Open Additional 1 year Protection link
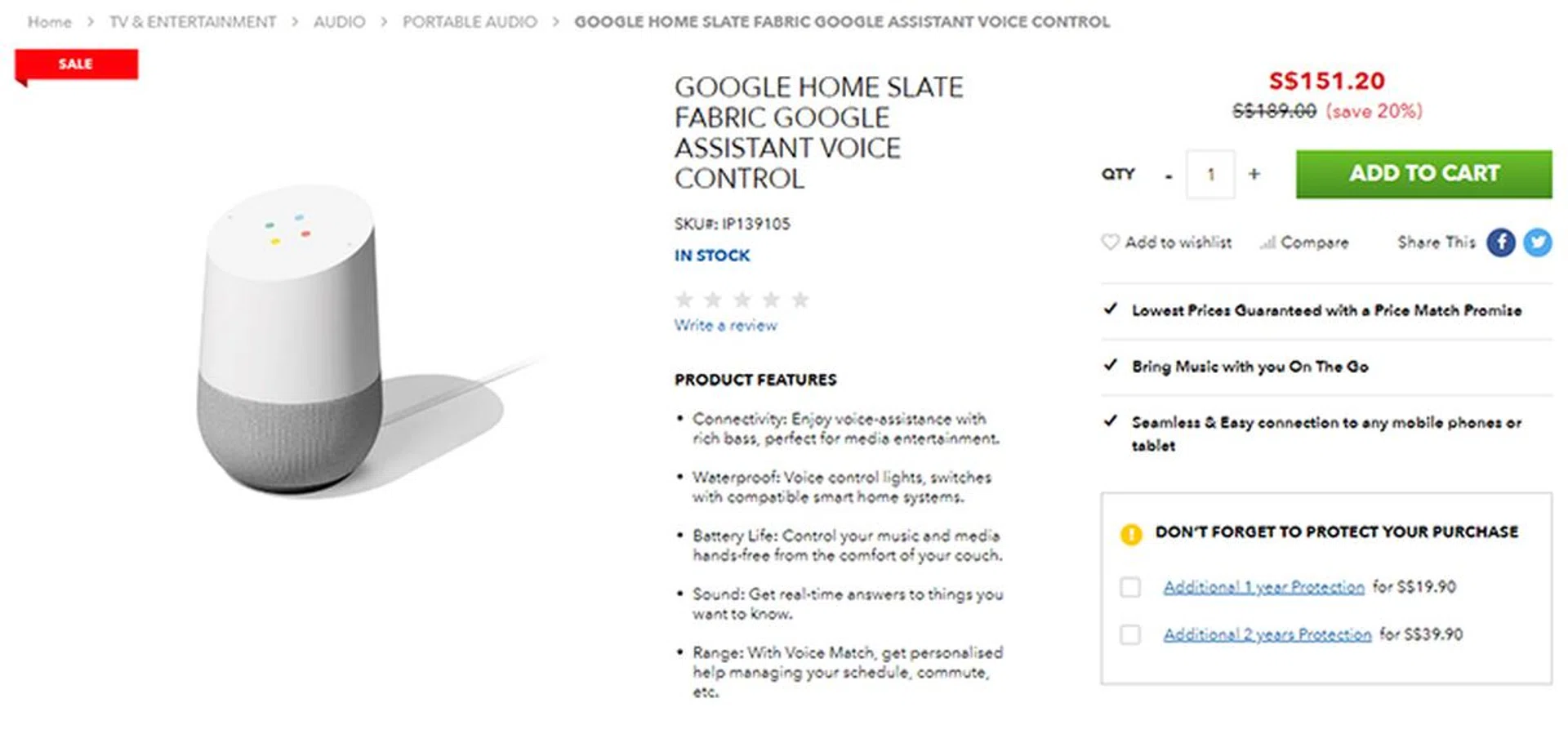 [1263, 587]
